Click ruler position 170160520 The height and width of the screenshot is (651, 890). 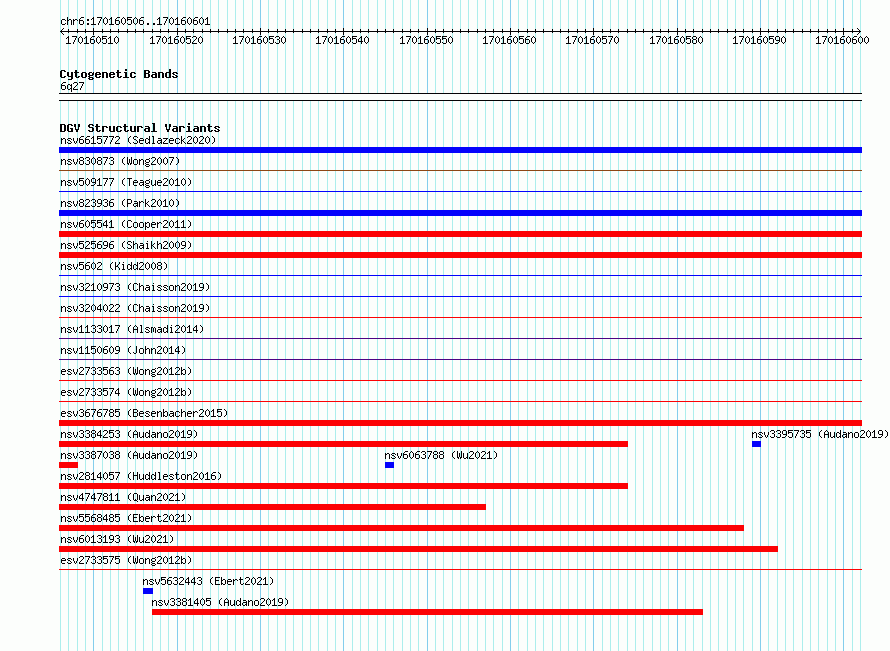point(176,40)
